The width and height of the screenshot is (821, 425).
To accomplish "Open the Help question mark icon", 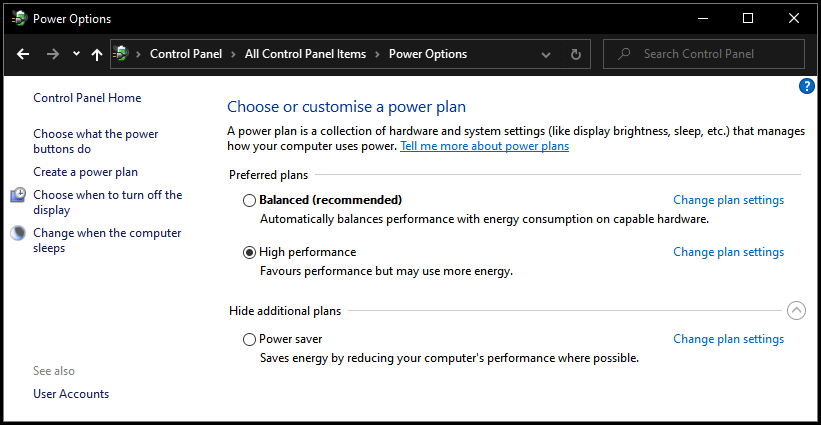I will pos(806,86).
